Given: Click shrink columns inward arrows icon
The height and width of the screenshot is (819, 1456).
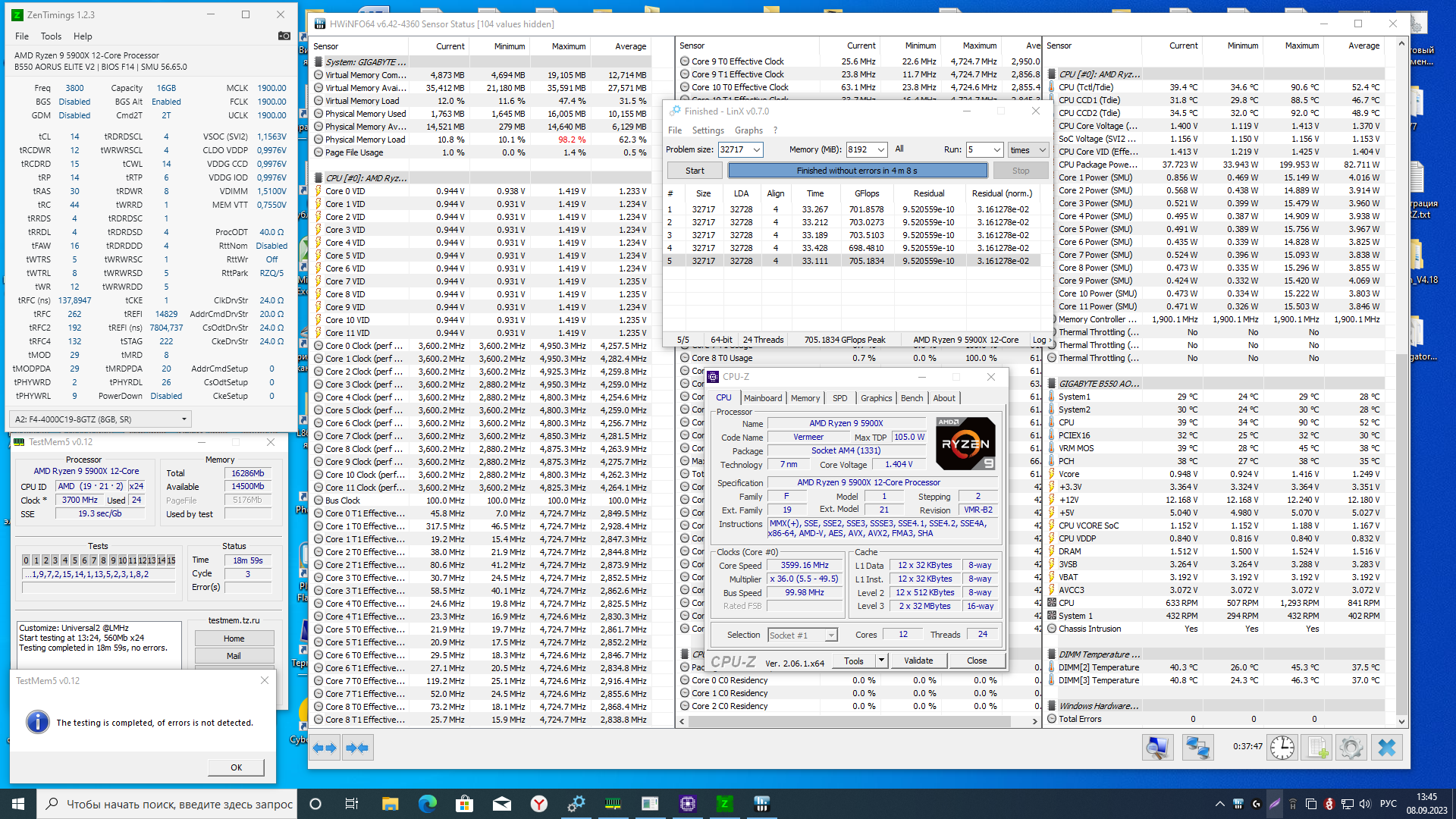Looking at the screenshot, I should (357, 748).
